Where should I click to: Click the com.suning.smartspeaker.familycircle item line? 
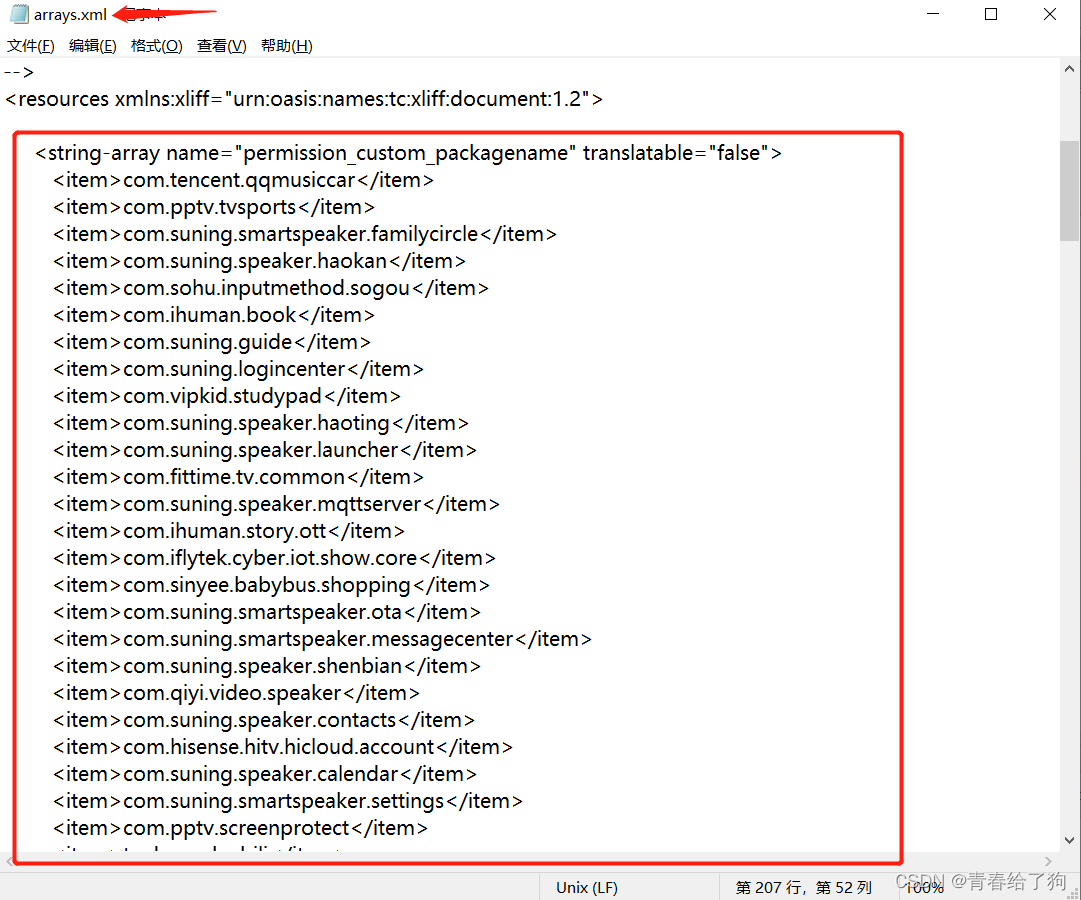(x=305, y=234)
